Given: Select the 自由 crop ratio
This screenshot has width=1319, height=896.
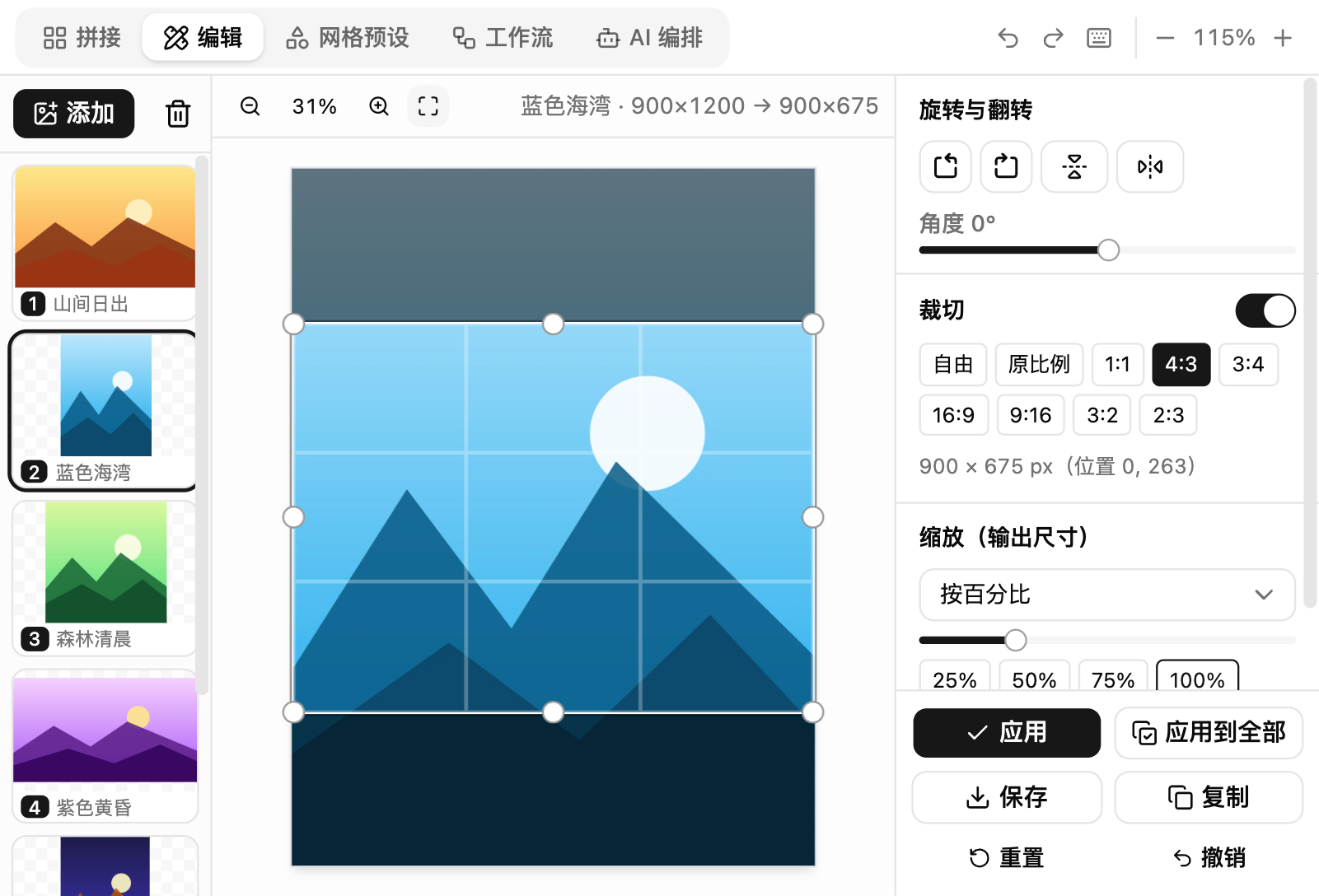Looking at the screenshot, I should (953, 364).
